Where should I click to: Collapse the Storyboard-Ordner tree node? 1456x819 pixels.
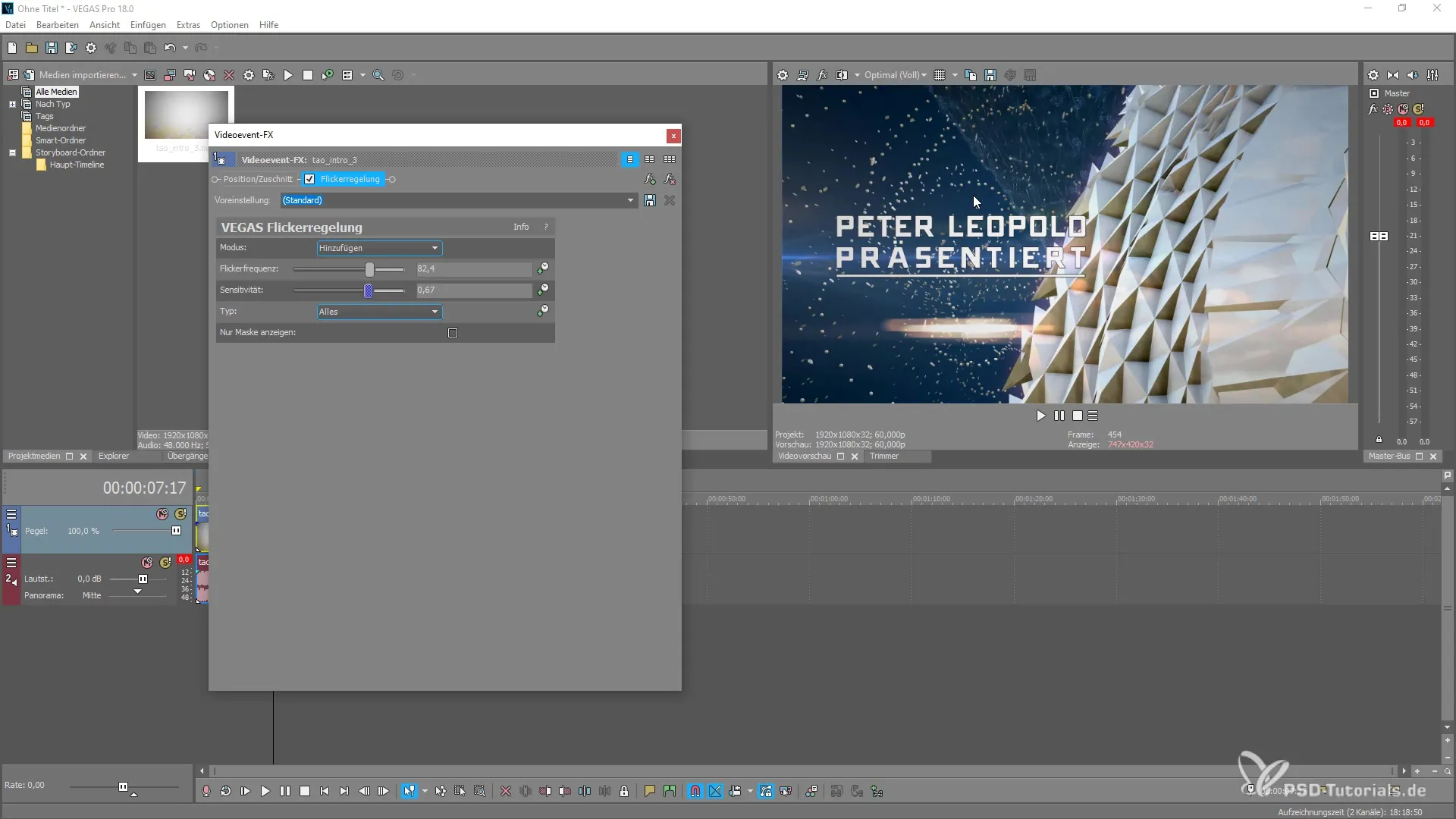tap(12, 152)
